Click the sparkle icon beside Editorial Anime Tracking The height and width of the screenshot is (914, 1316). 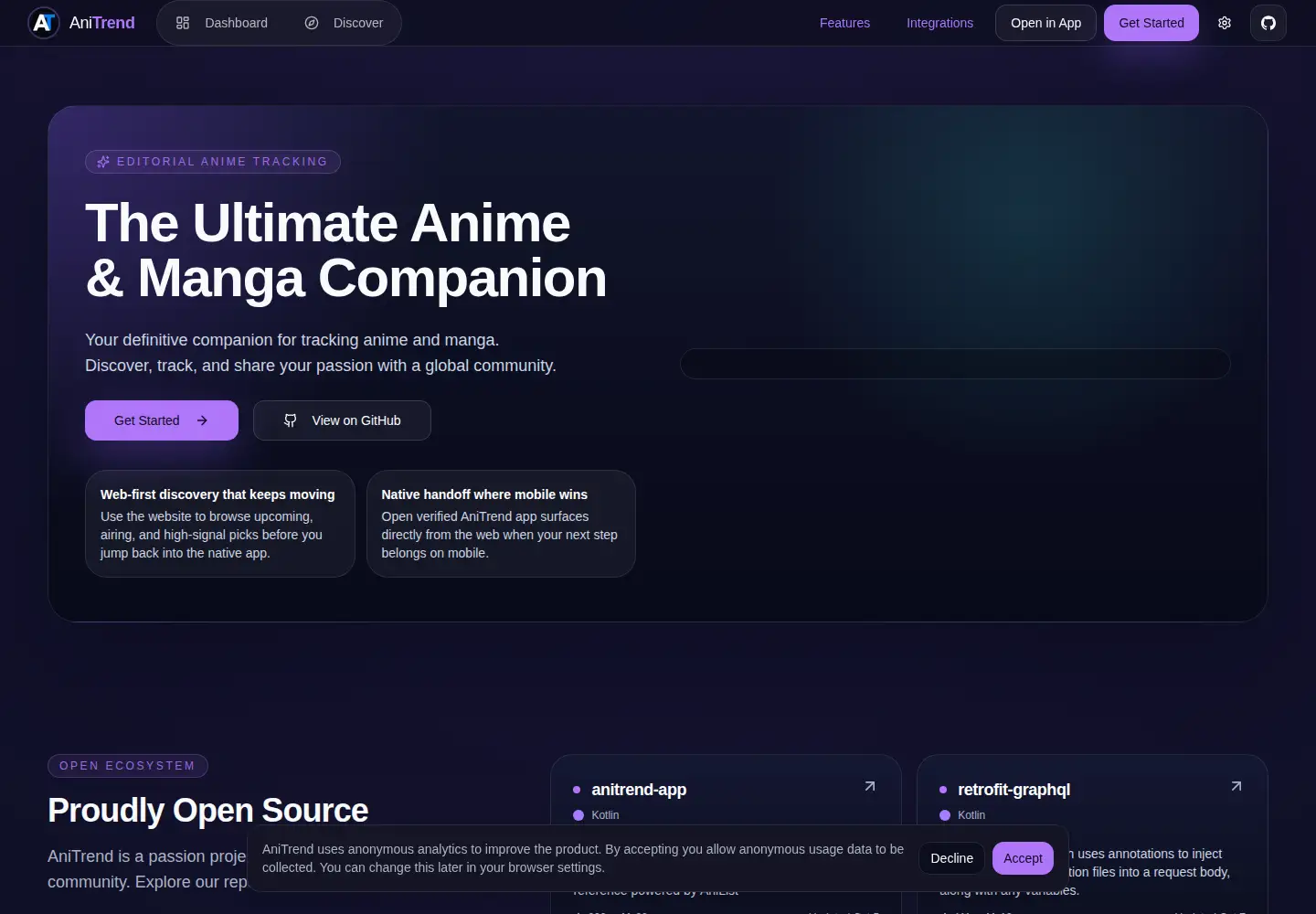pyautogui.click(x=103, y=162)
